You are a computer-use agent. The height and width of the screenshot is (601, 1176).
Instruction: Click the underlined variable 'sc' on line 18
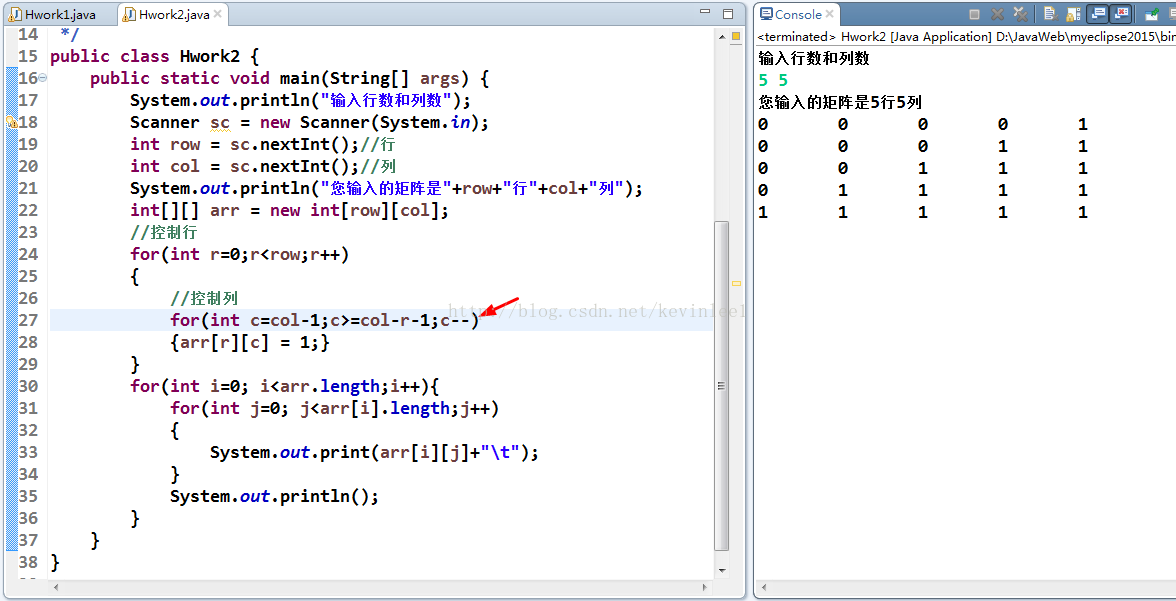tap(220, 122)
